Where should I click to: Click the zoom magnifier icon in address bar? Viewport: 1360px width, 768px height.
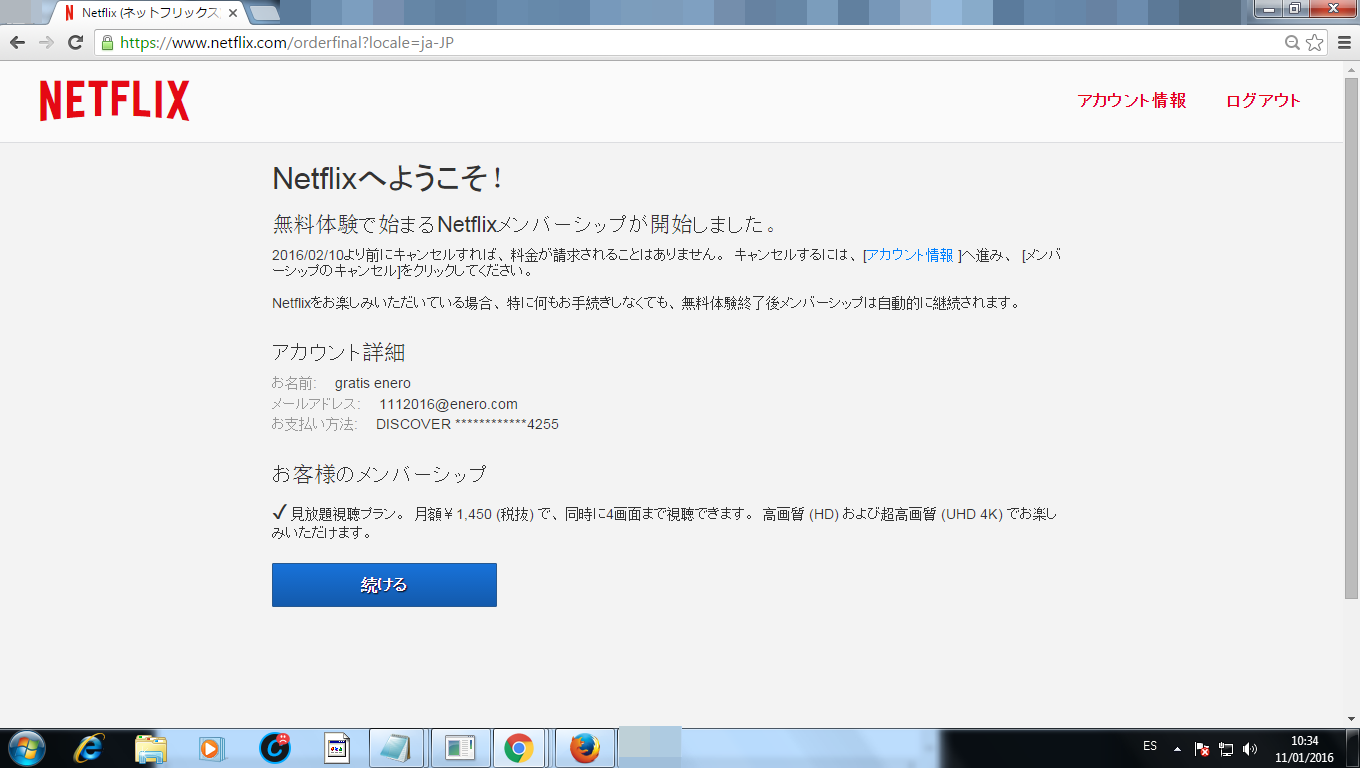1292,42
